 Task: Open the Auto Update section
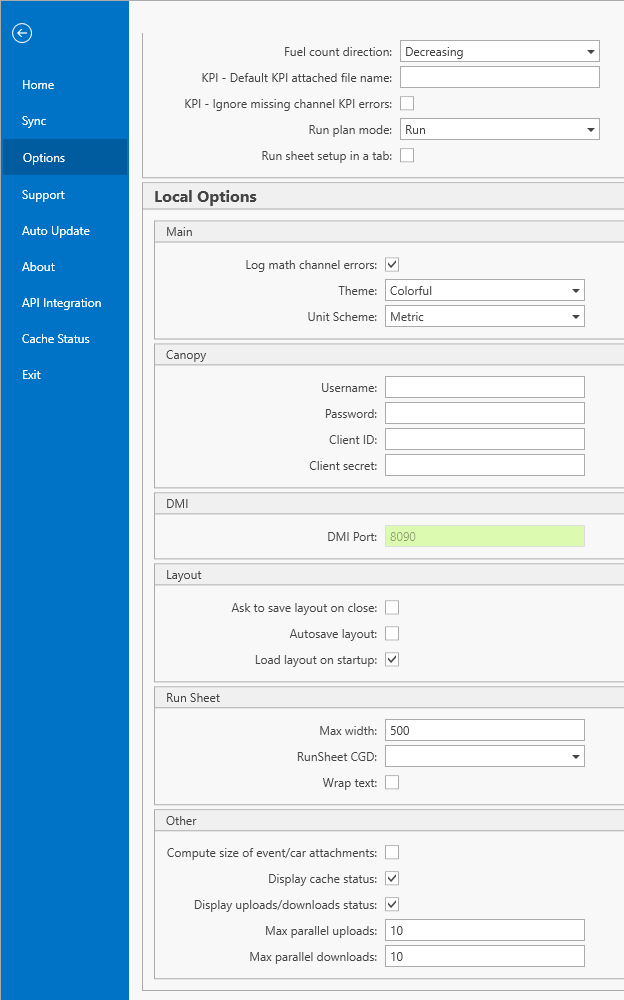click(x=56, y=231)
